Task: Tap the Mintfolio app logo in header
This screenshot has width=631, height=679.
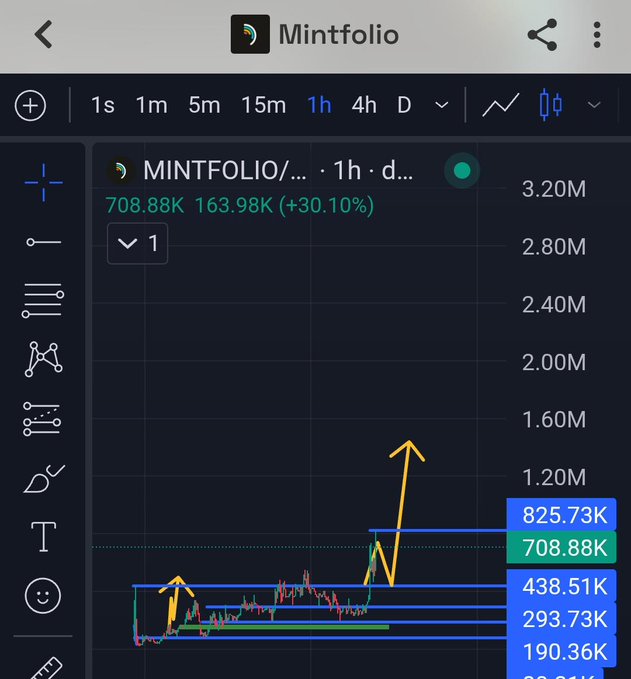Action: (250, 34)
